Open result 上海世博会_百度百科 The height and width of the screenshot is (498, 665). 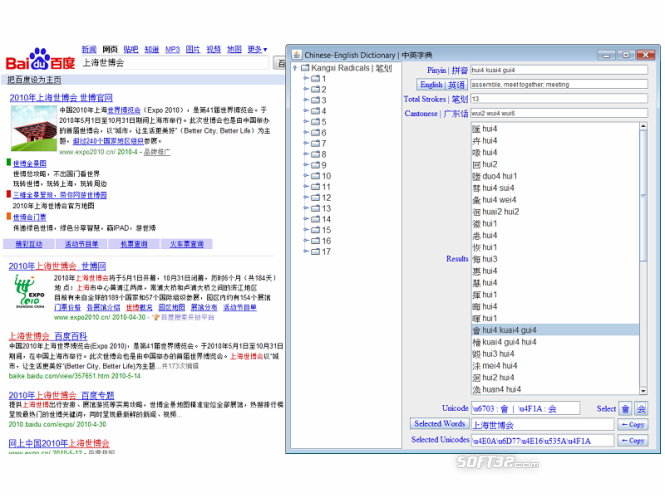coord(48,336)
